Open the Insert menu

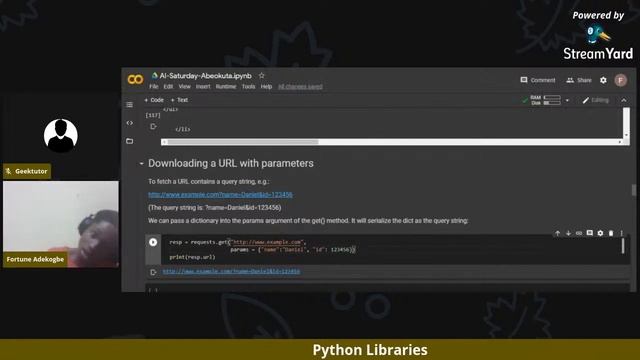click(203, 87)
